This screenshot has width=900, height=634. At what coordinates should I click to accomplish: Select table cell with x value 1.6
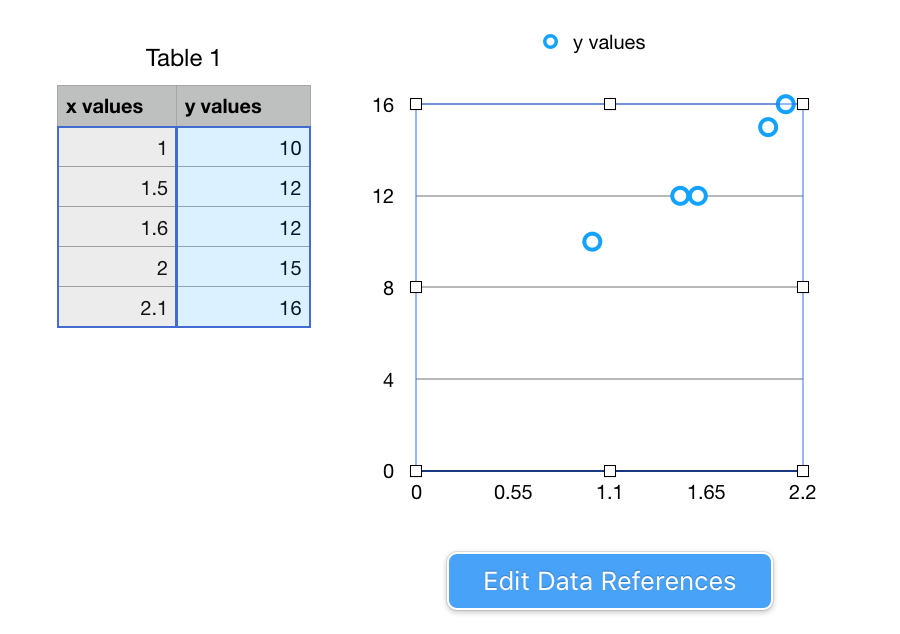(117, 228)
